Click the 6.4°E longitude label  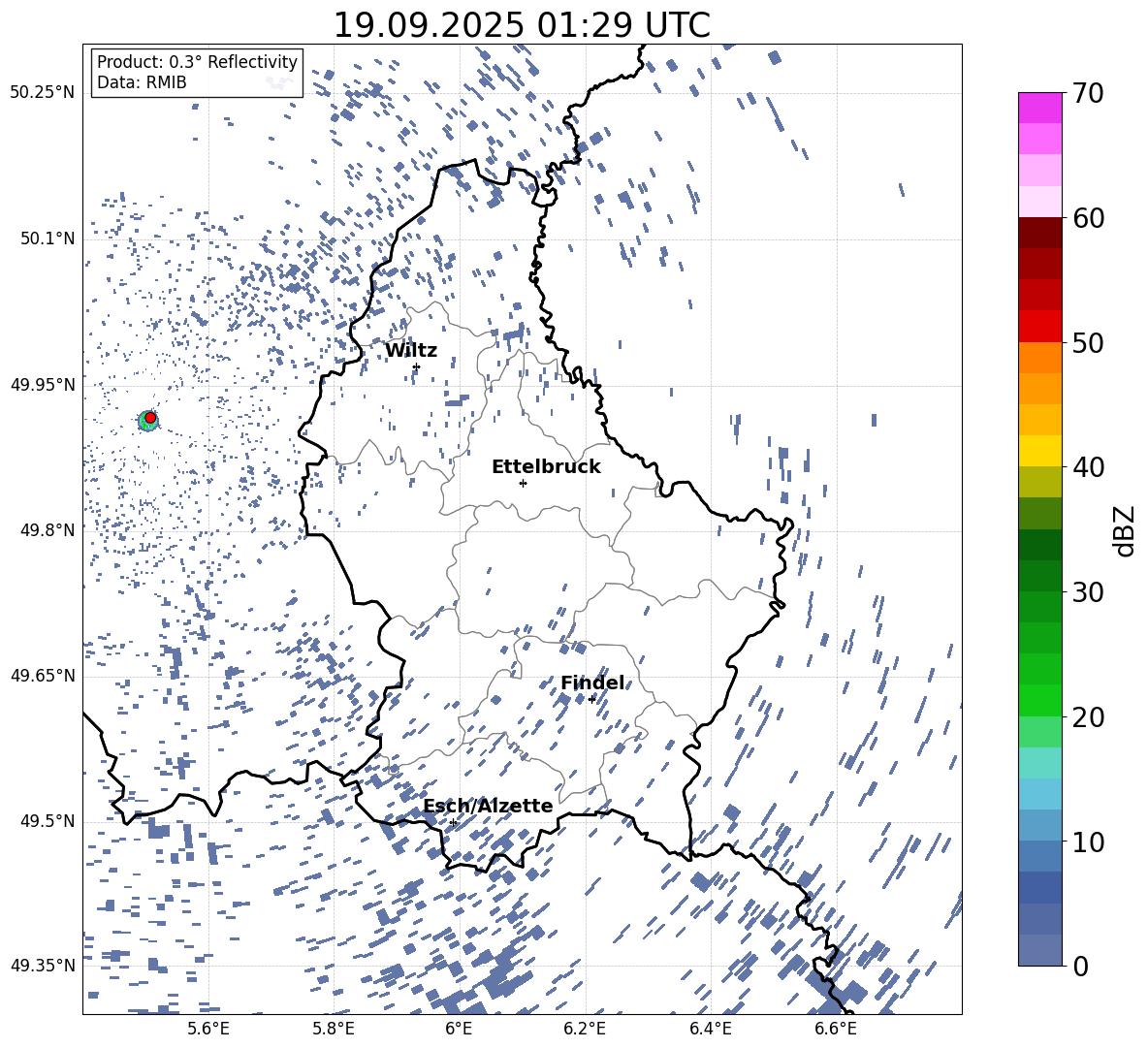click(x=710, y=1029)
